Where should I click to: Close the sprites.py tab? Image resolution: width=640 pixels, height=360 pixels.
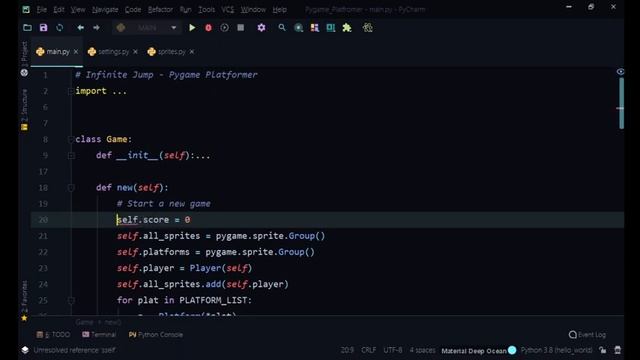192,52
